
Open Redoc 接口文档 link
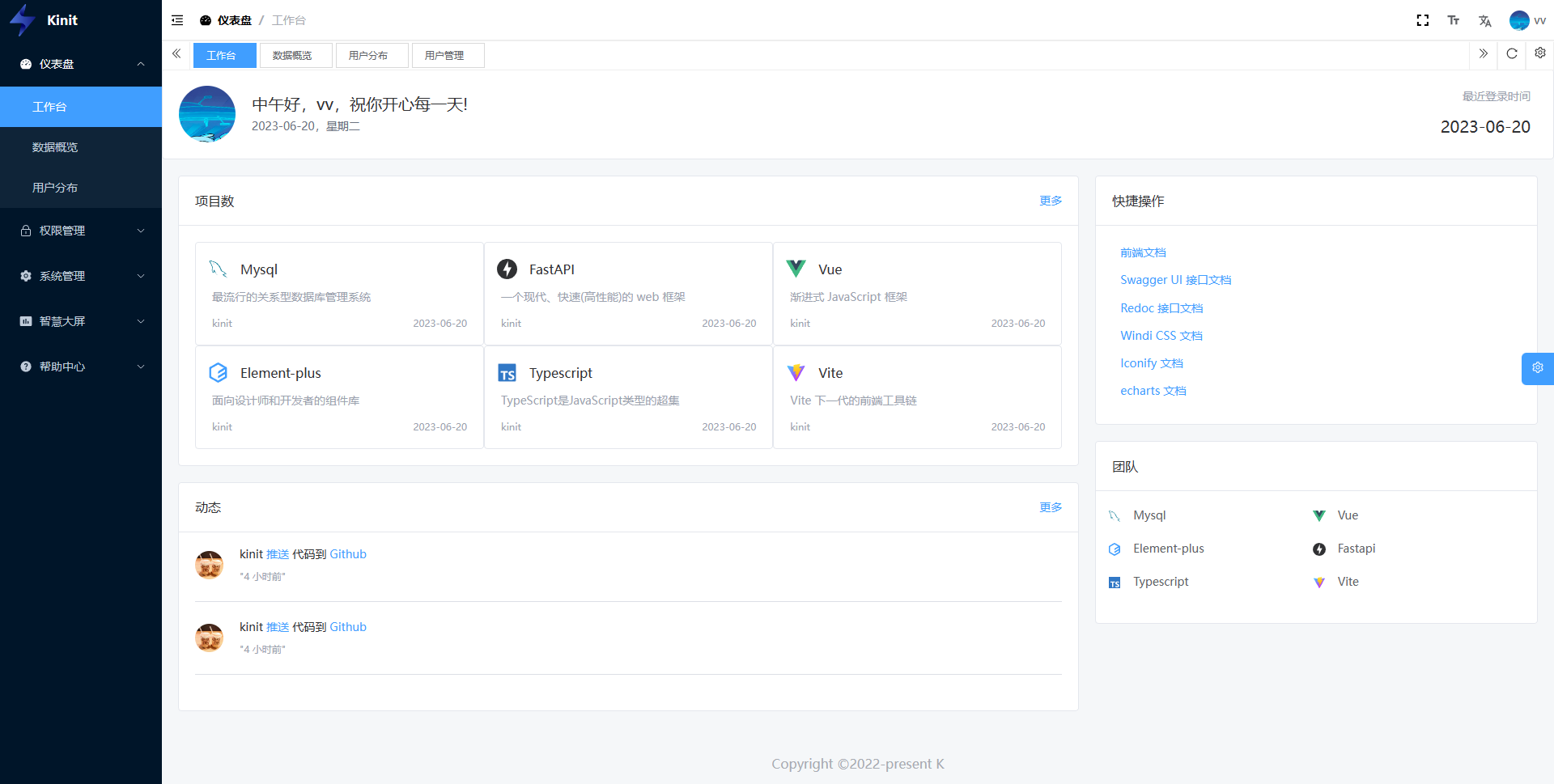click(1161, 308)
